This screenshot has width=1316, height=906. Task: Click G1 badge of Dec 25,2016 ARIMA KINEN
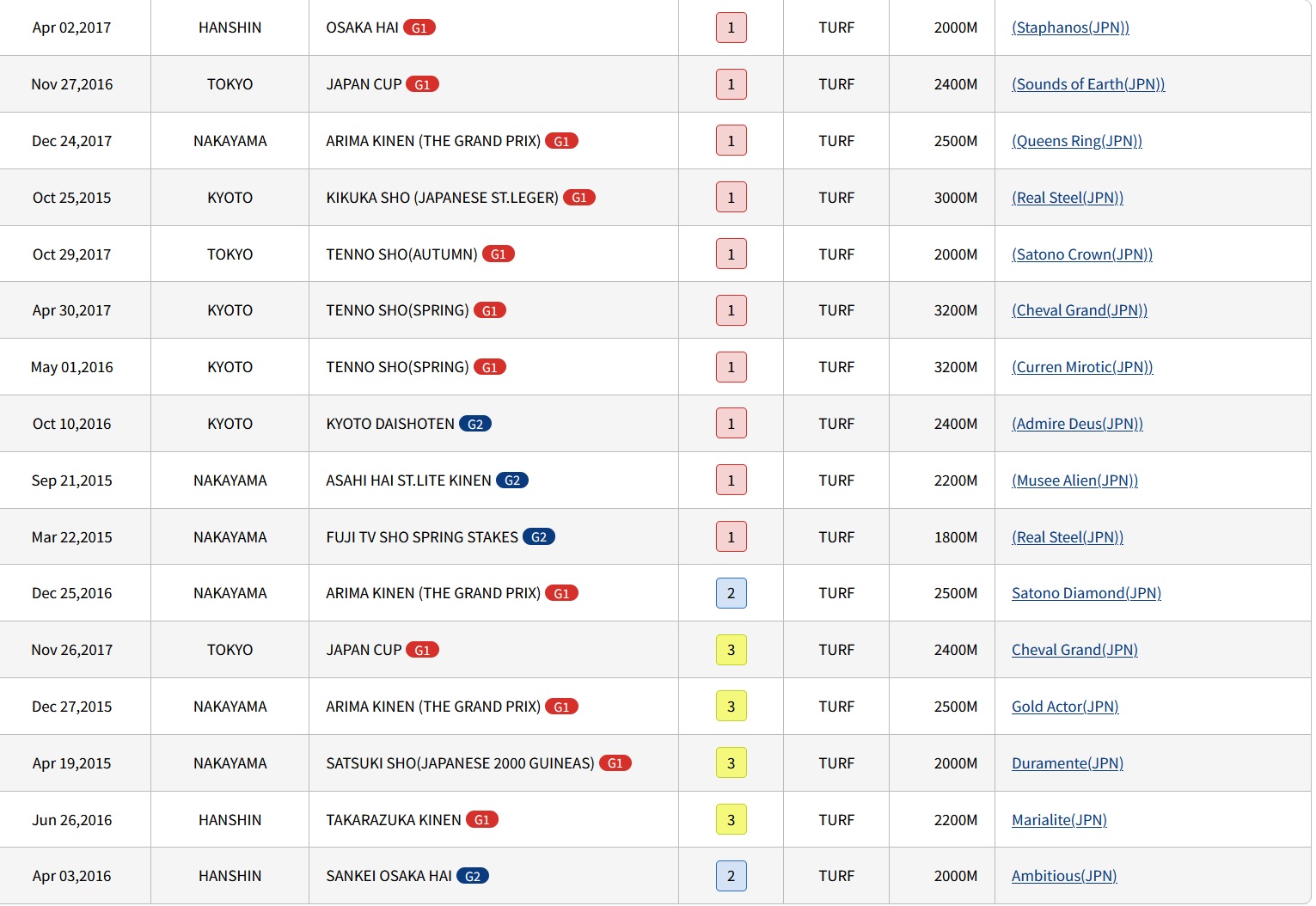(561, 593)
